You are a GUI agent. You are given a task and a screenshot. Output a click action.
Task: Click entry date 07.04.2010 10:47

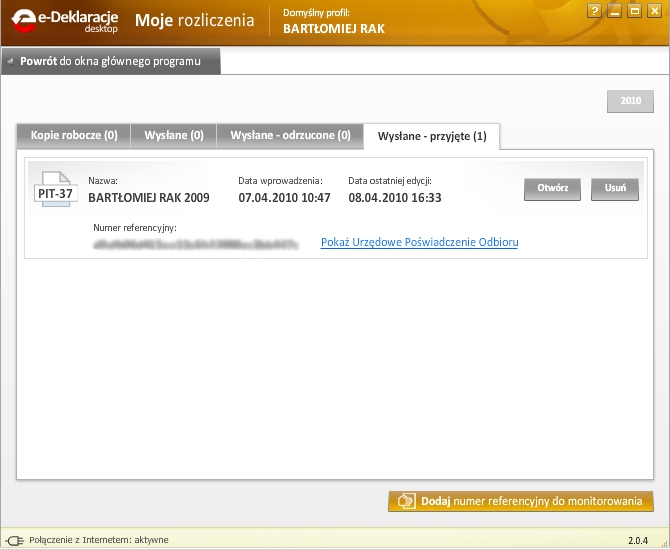point(284,198)
